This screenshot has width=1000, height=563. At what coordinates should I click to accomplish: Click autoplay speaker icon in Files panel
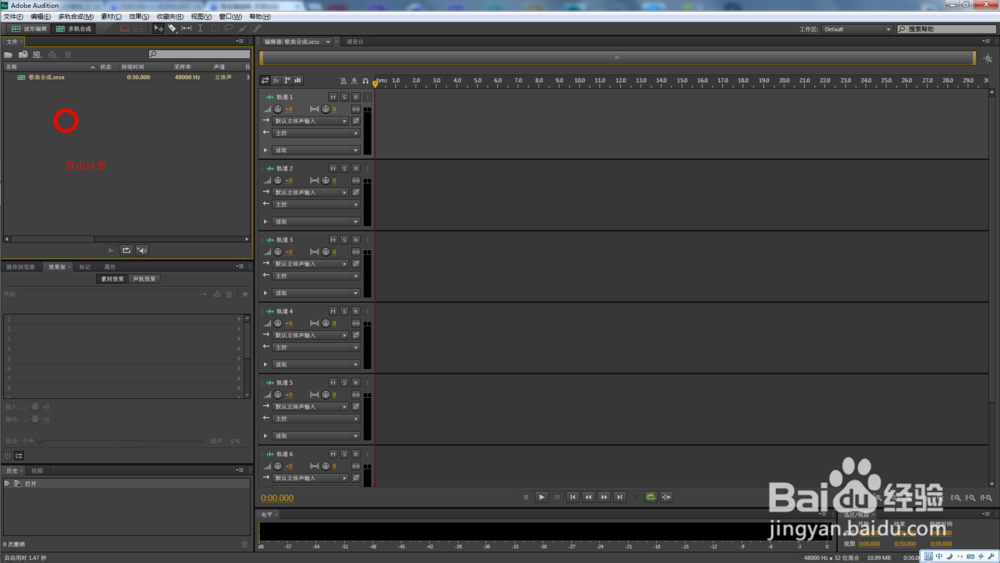click(142, 251)
